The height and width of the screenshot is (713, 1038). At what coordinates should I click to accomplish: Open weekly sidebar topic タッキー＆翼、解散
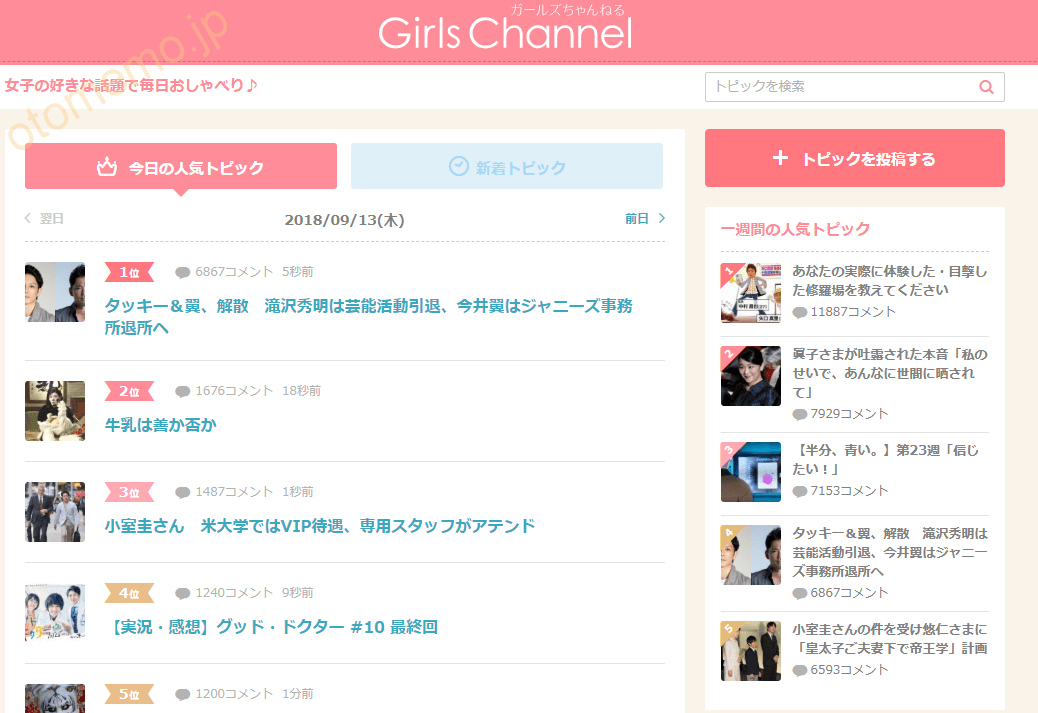click(x=890, y=552)
